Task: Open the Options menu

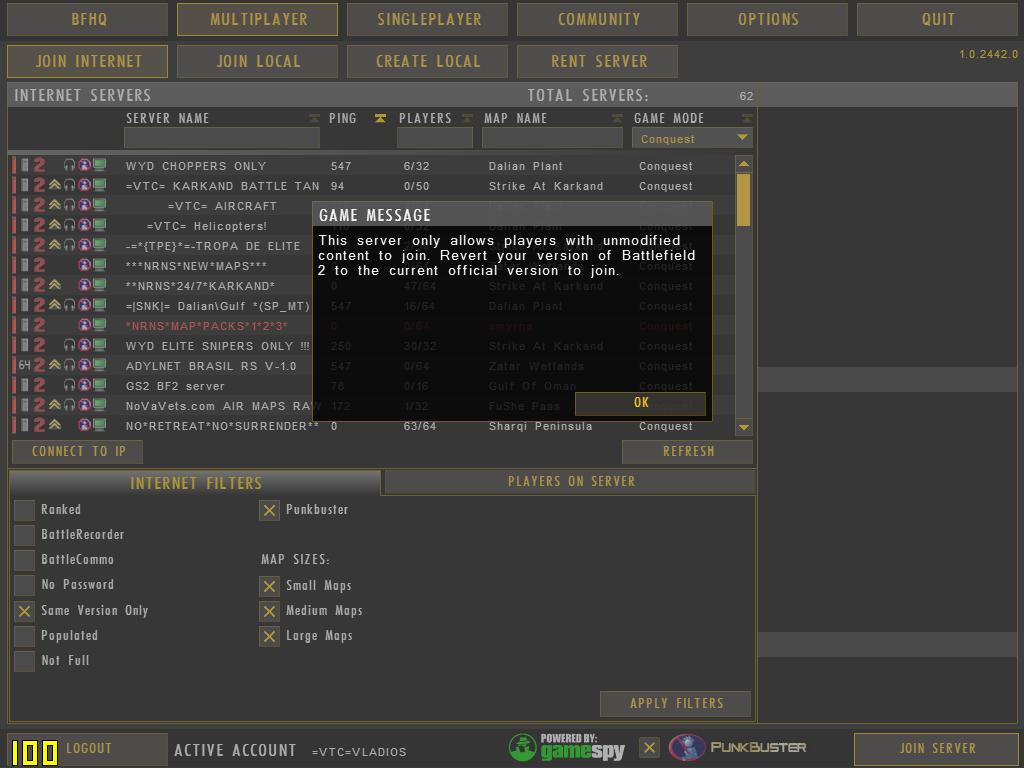Action: [x=767, y=20]
